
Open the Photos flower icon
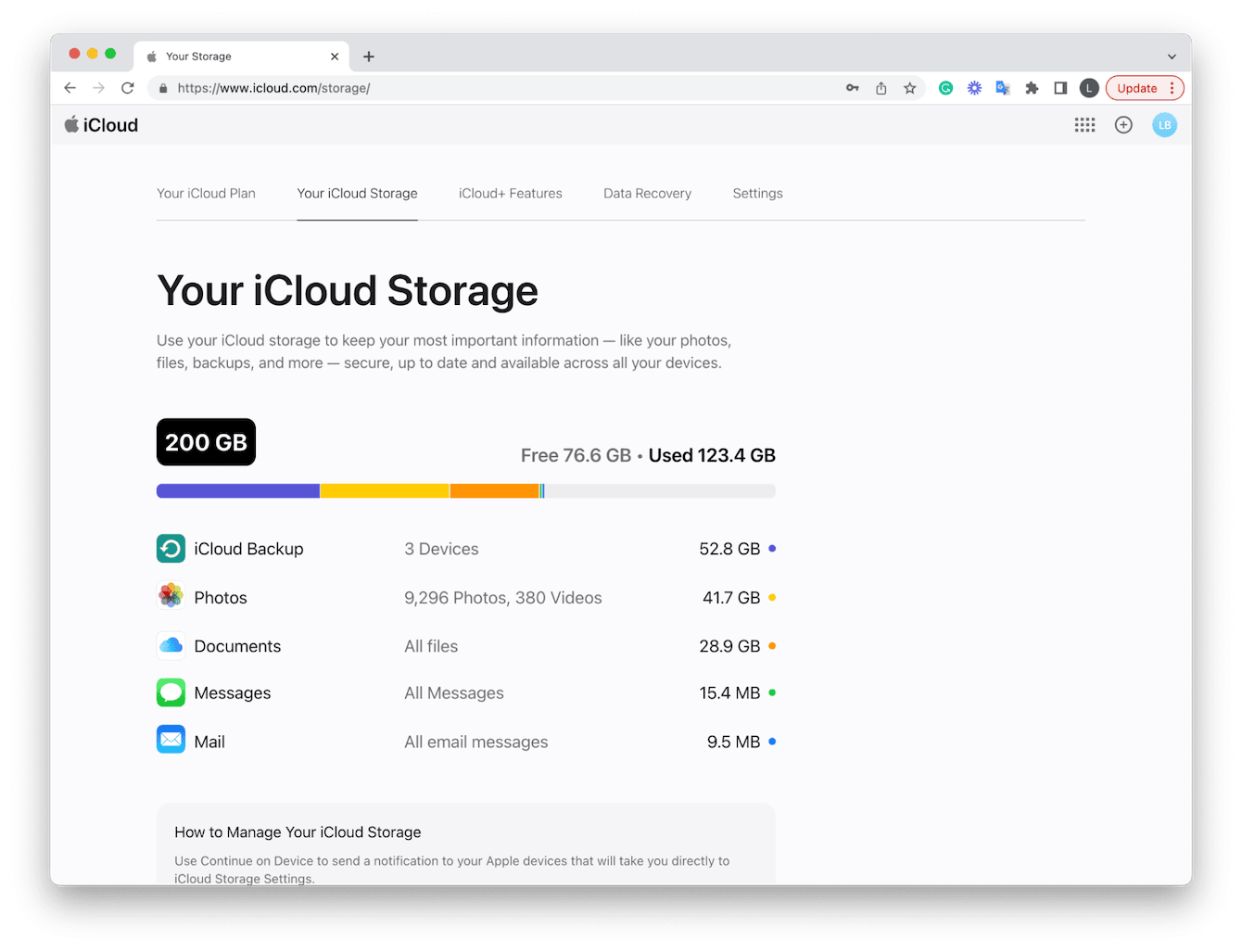coord(171,596)
